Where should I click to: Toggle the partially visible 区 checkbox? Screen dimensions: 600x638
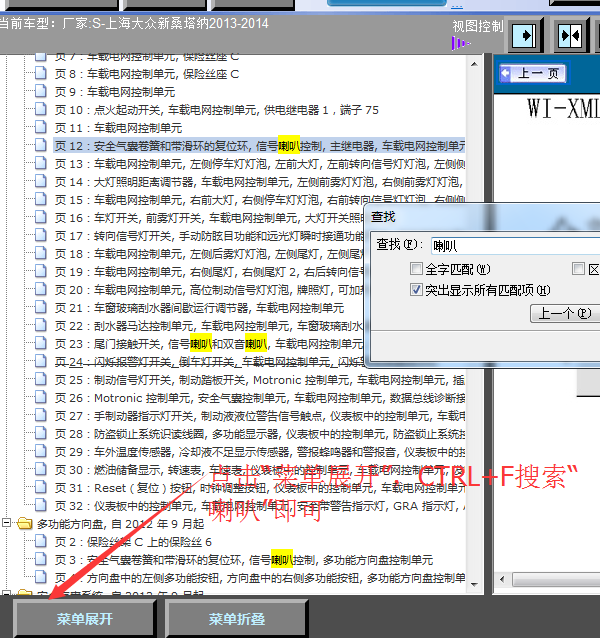(x=578, y=269)
